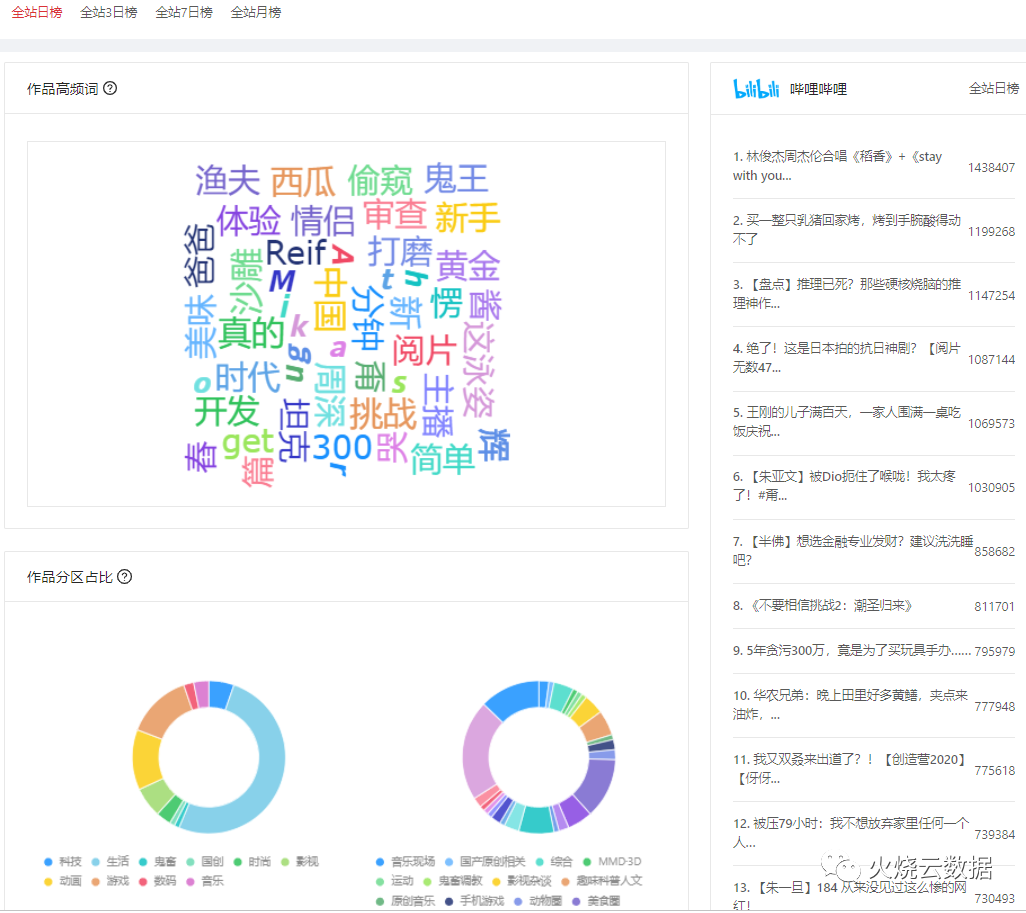Click the blue 音乐现场 segment in right donut
The height and width of the screenshot is (913, 1026).
coord(514,698)
